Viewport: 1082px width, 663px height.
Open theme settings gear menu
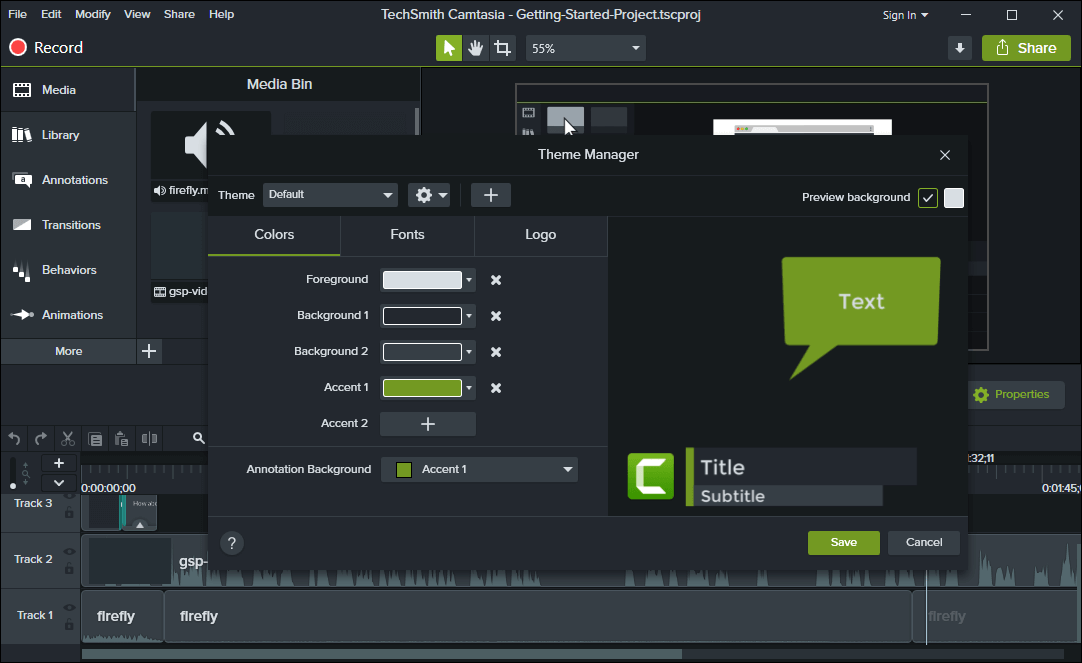tap(429, 195)
